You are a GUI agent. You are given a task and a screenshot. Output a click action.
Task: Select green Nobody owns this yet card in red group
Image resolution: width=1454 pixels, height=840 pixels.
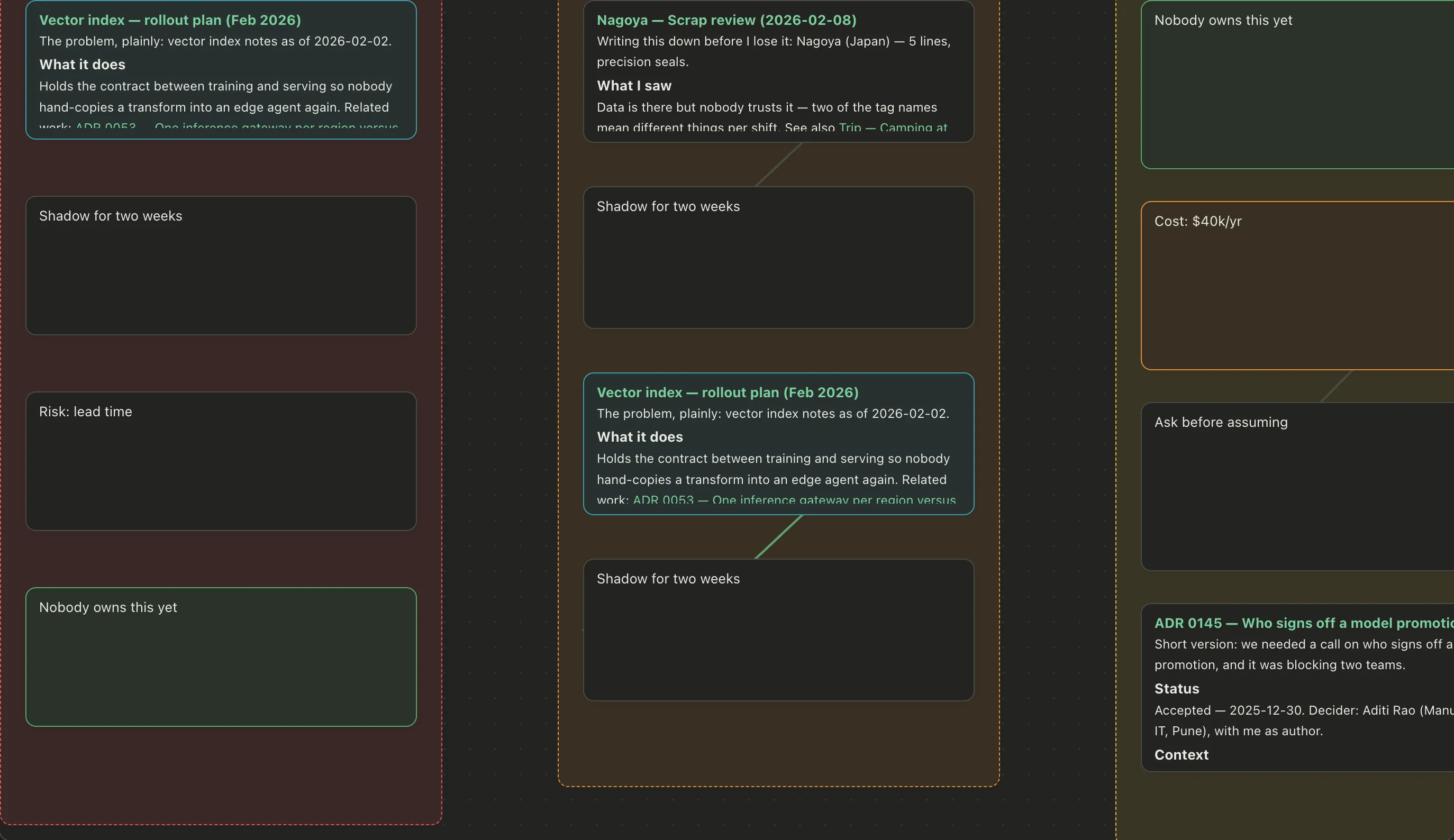point(221,656)
